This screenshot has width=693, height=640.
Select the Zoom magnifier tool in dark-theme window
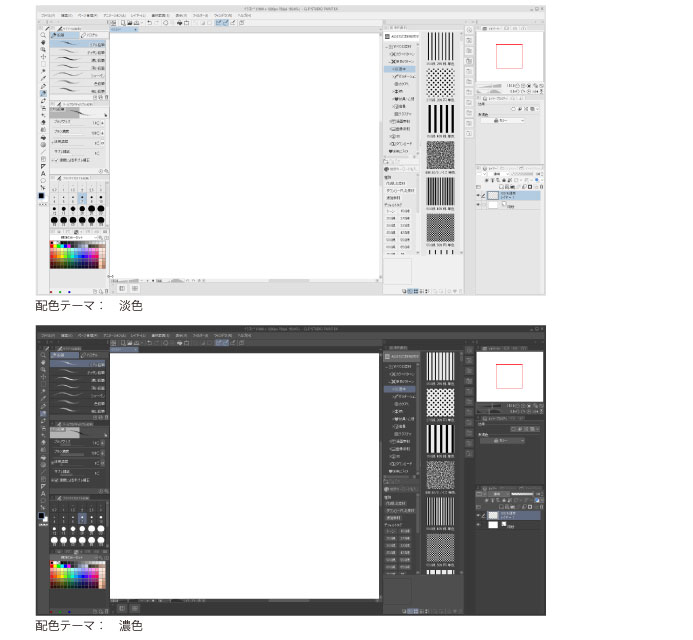tap(43, 355)
